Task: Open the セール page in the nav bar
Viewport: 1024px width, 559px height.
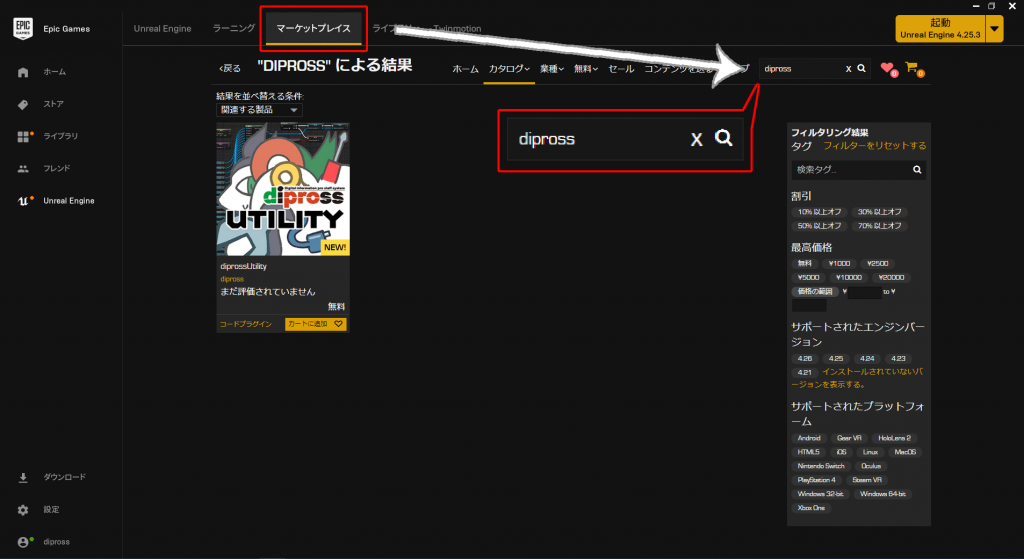Action: tap(621, 69)
